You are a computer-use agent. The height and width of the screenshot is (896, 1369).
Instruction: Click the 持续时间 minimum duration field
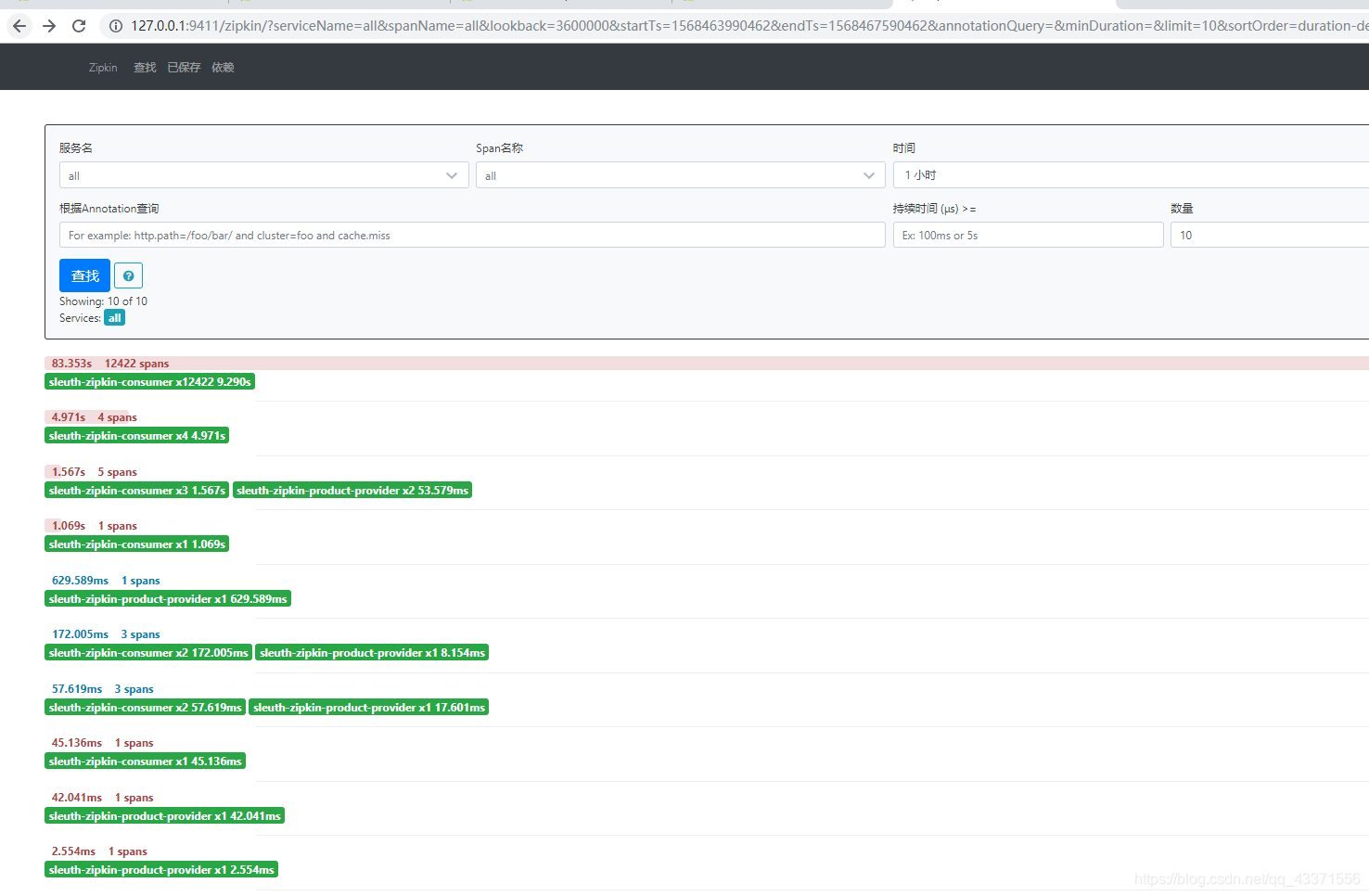[x=1028, y=235]
